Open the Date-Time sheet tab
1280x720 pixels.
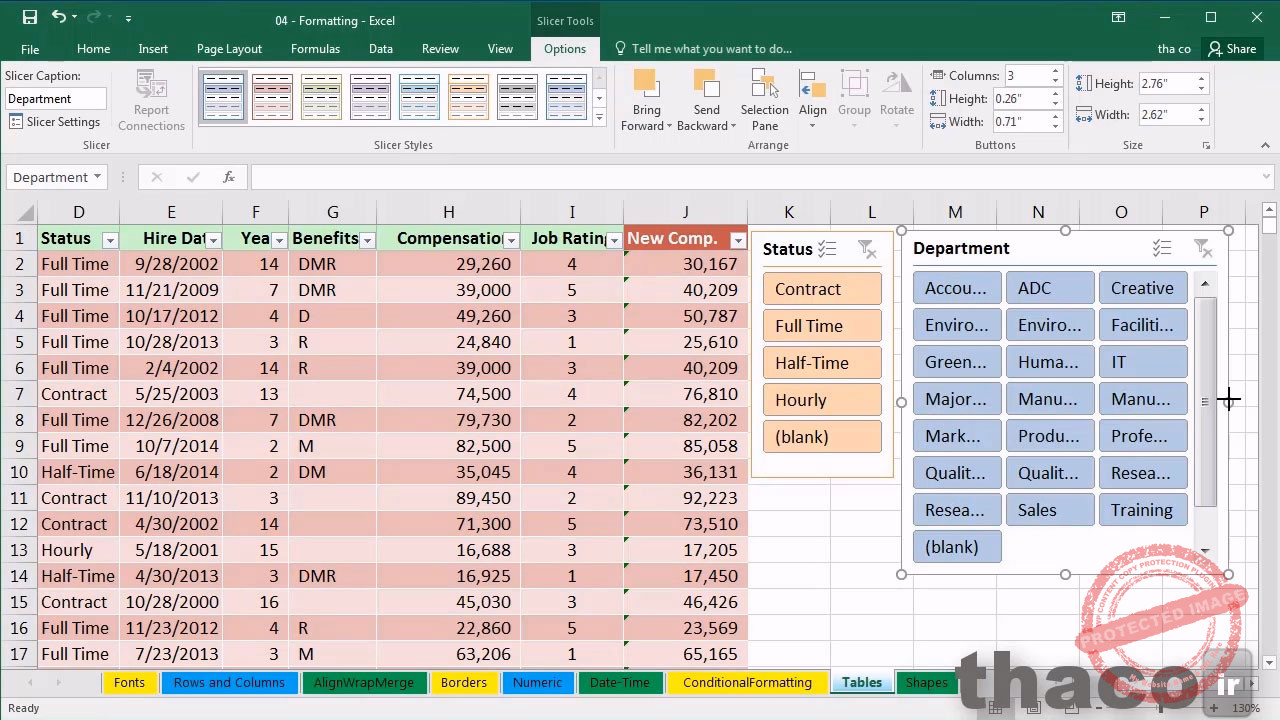[620, 682]
